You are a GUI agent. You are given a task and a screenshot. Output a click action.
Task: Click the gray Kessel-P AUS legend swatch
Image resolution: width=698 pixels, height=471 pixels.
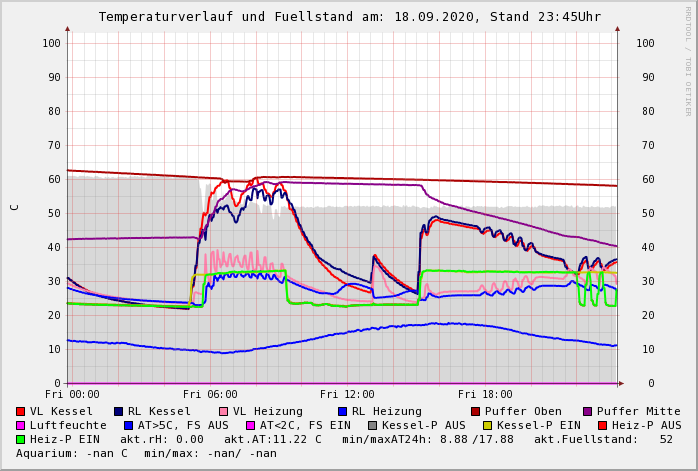tap(373, 425)
